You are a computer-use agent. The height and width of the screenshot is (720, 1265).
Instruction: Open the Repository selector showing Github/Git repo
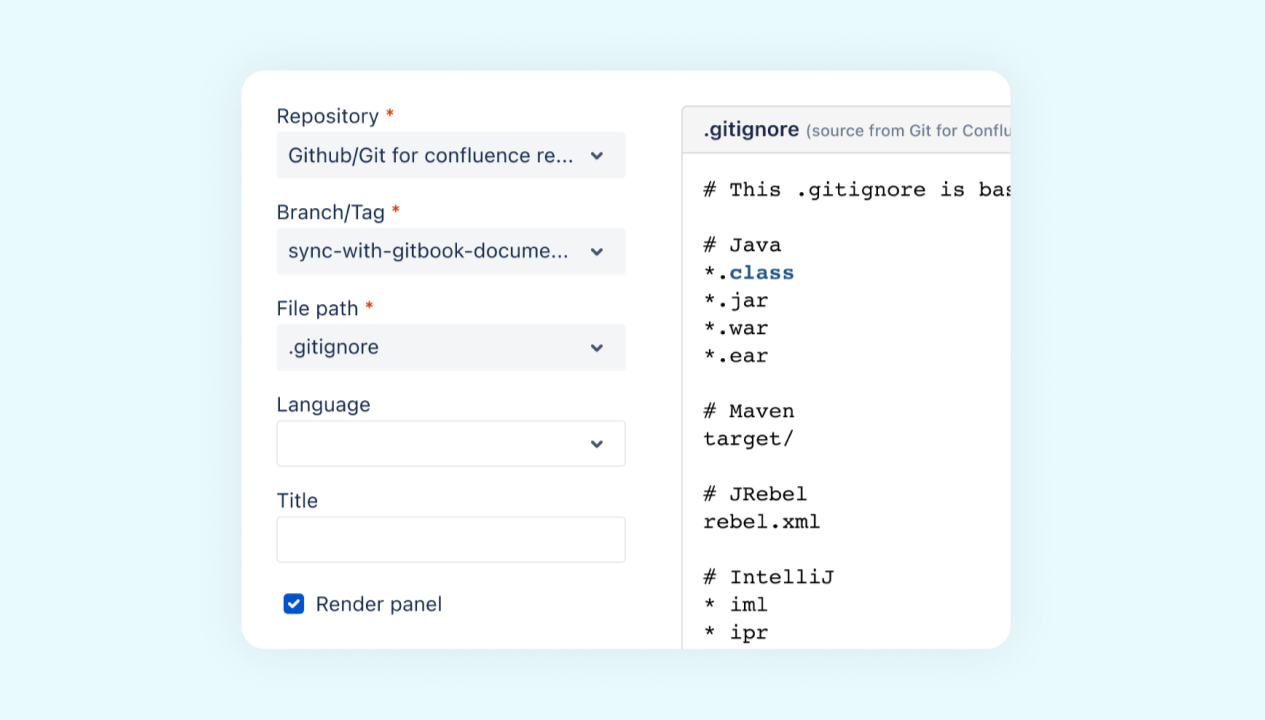(450, 155)
